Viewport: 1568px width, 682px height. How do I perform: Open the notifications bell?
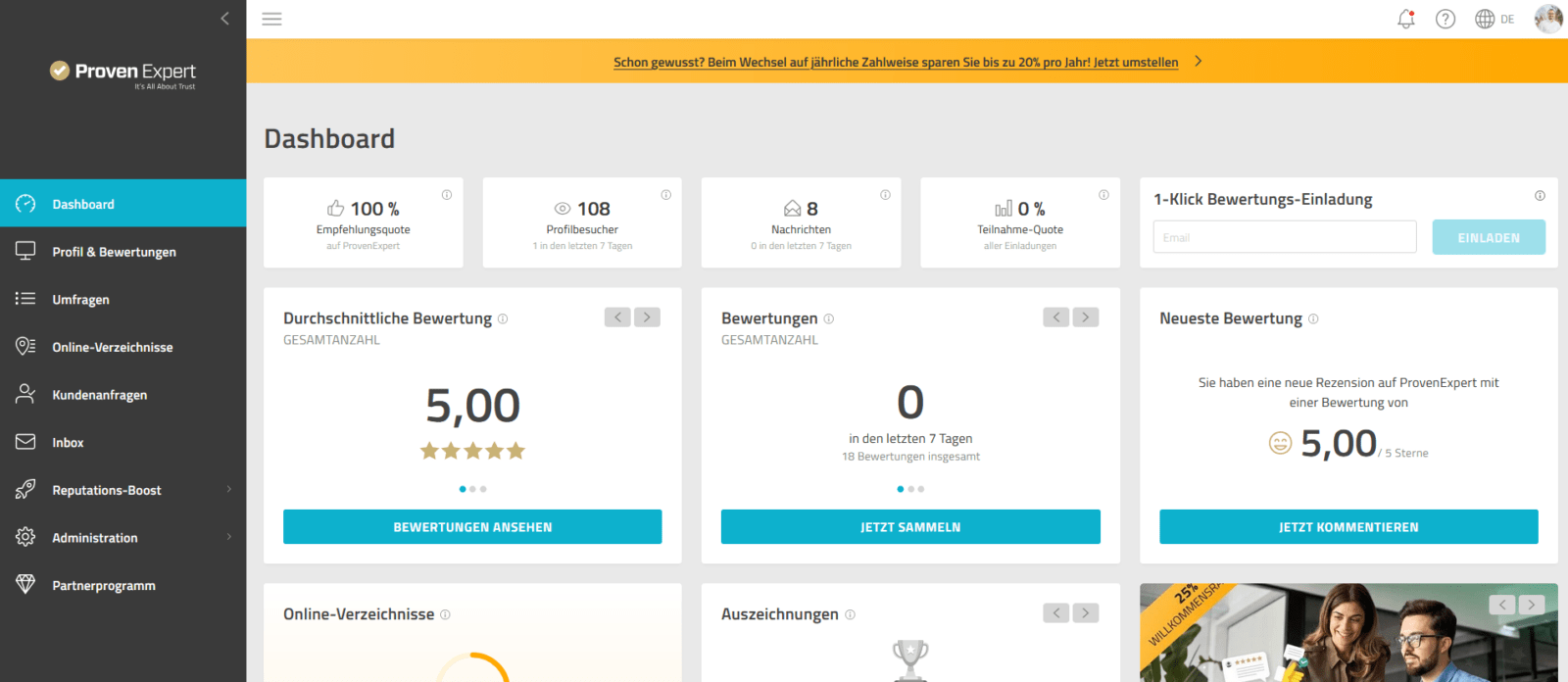[x=1406, y=19]
